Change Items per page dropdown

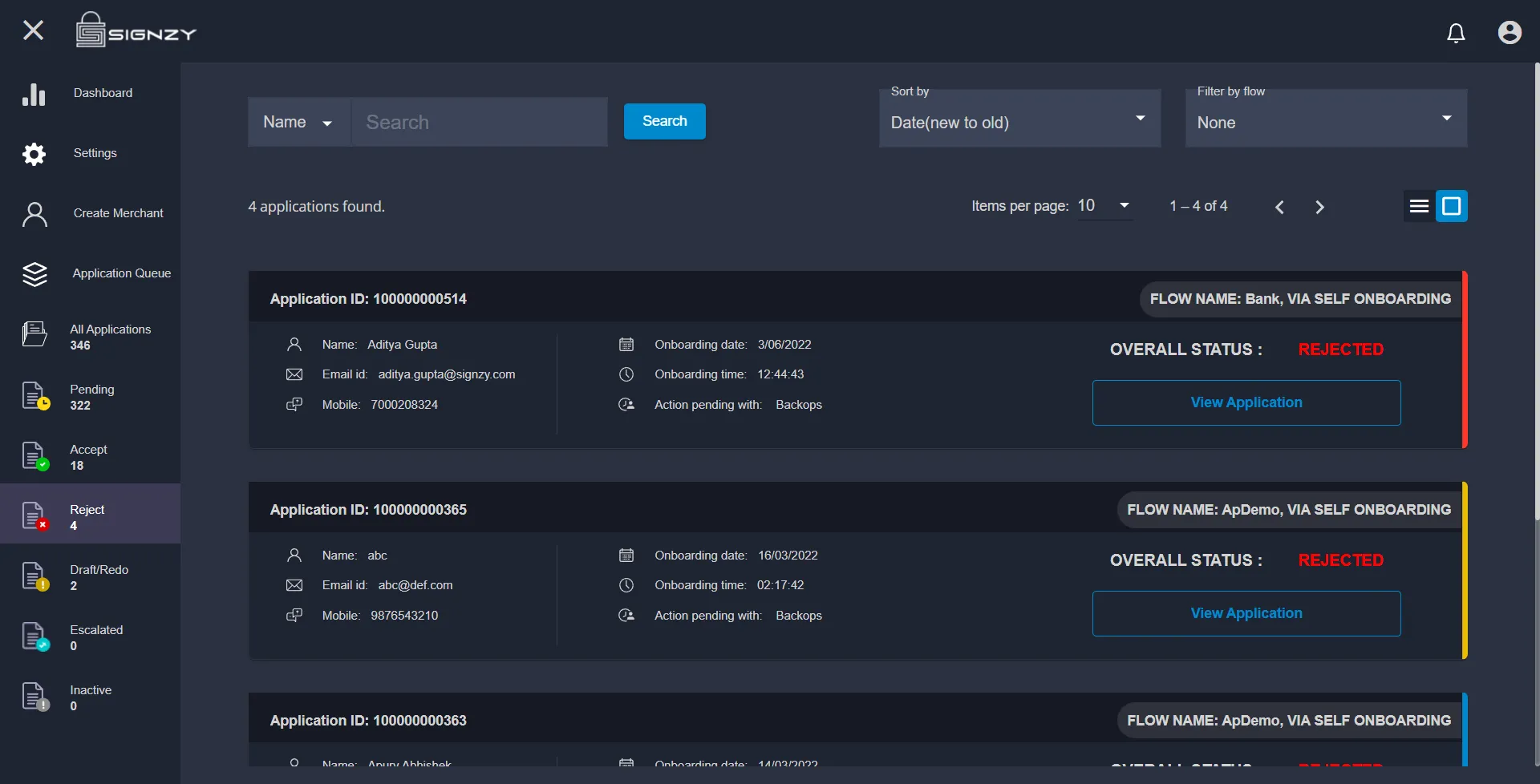tap(1104, 206)
